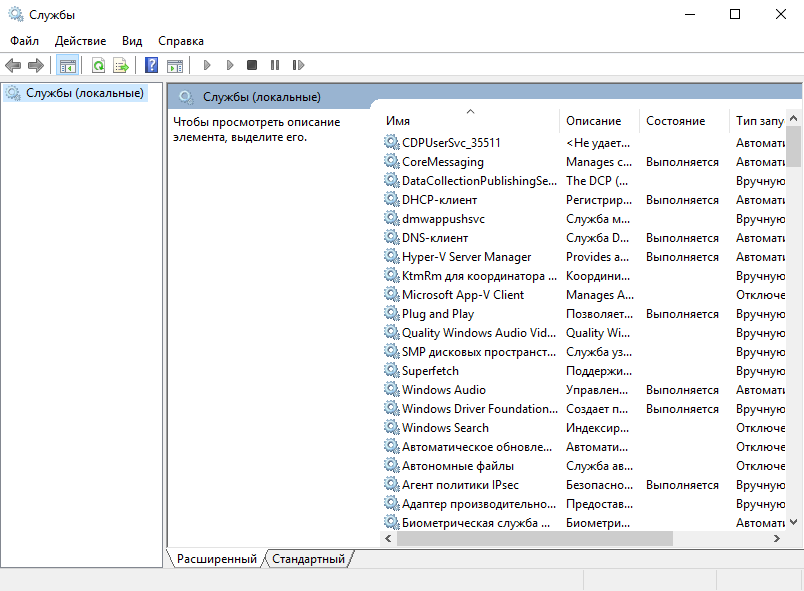Viewport: 804px width, 591px height.
Task: Open the Файл menu
Action: click(25, 41)
